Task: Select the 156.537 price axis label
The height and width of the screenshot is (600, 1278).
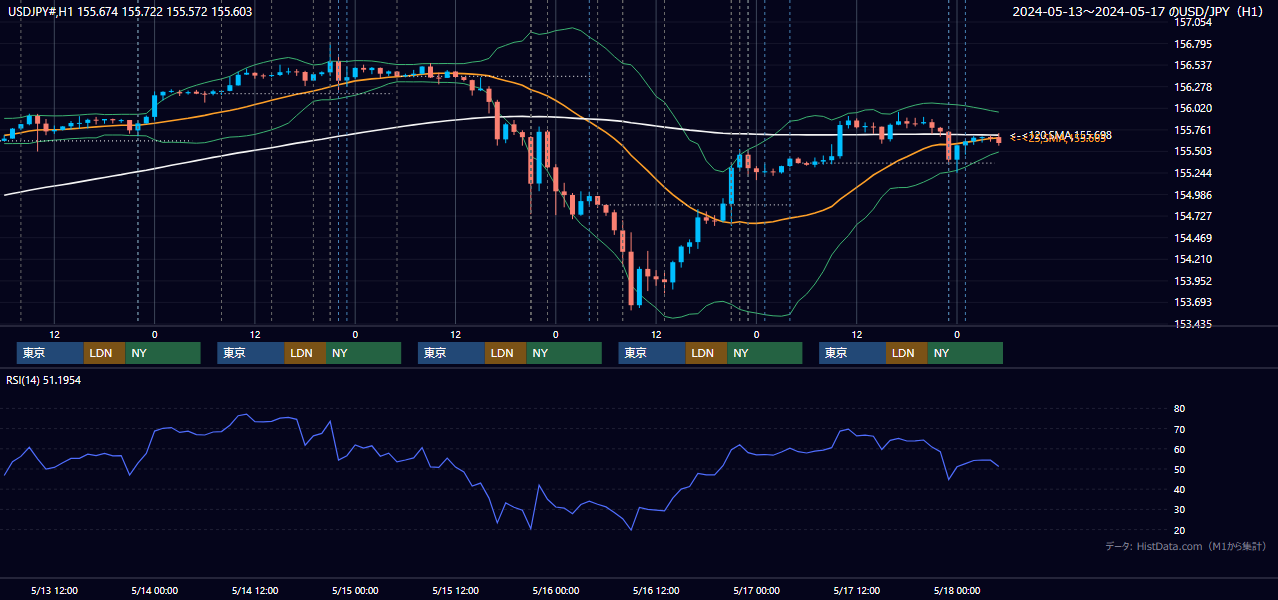Action: click(1193, 65)
